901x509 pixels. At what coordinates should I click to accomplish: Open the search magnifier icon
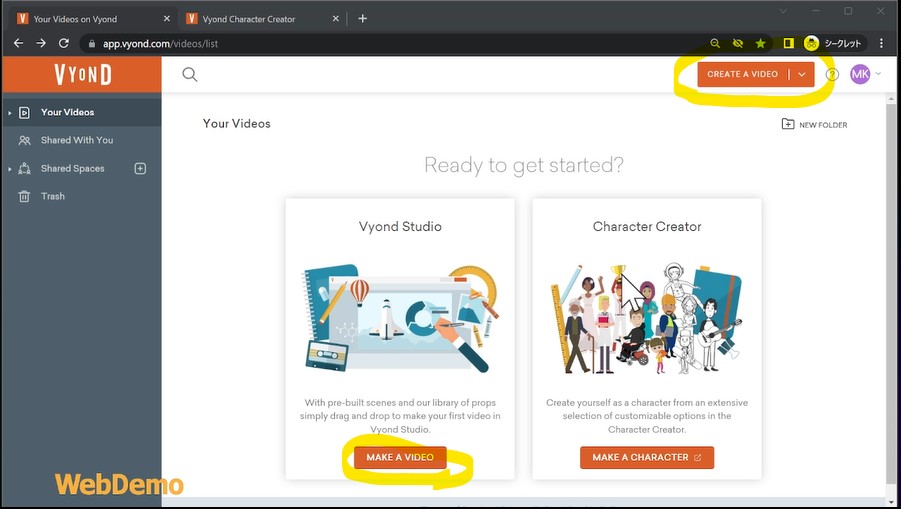click(190, 75)
